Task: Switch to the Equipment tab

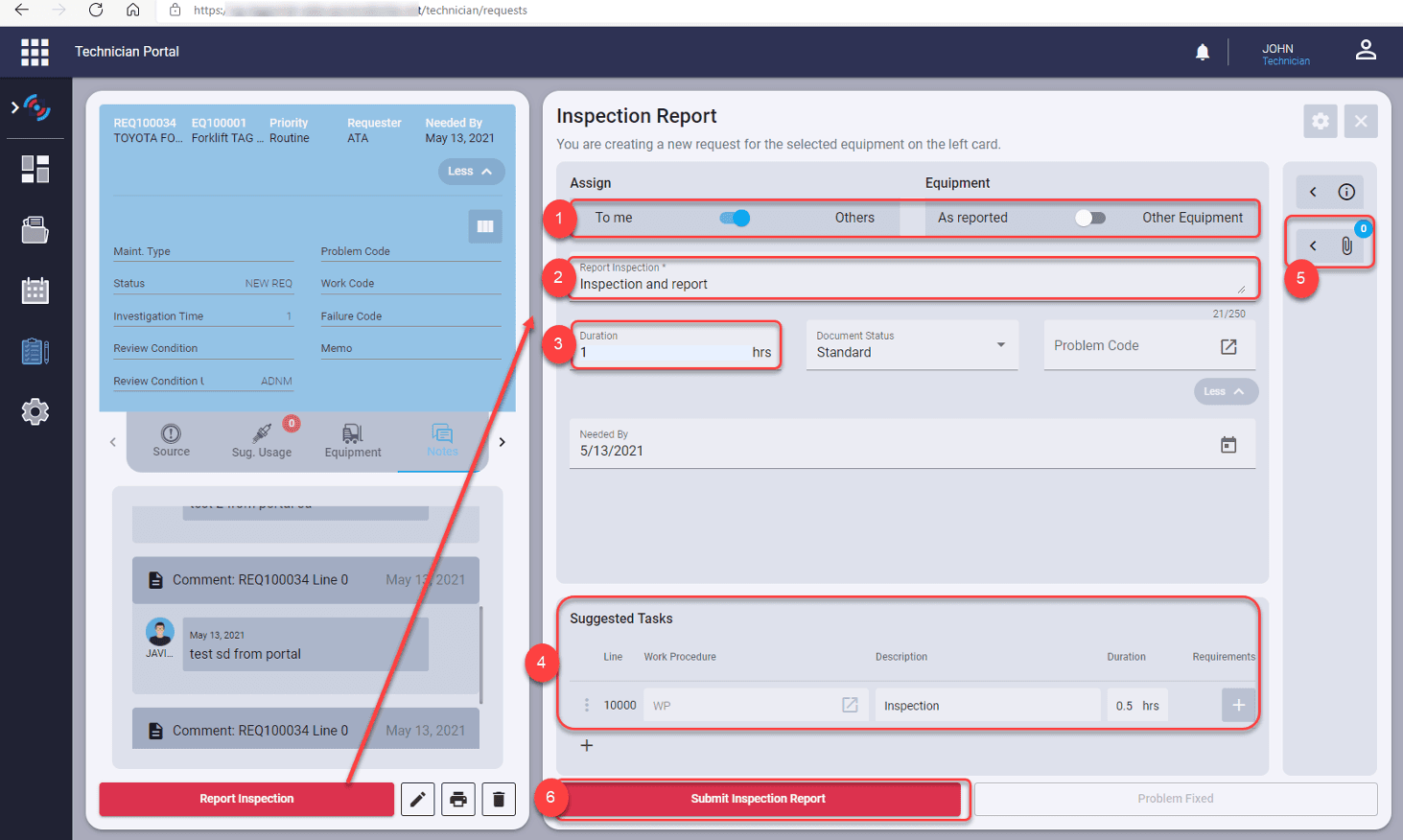Action: point(352,441)
